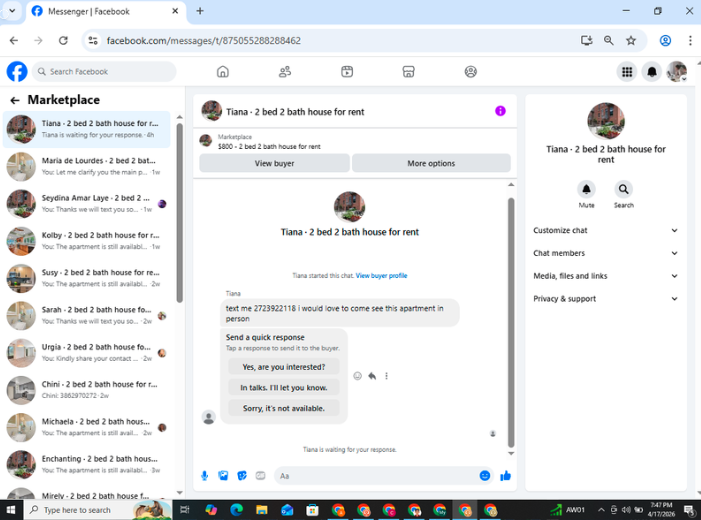Search in conversation magnifier icon
The width and height of the screenshot is (701, 520).
(623, 190)
